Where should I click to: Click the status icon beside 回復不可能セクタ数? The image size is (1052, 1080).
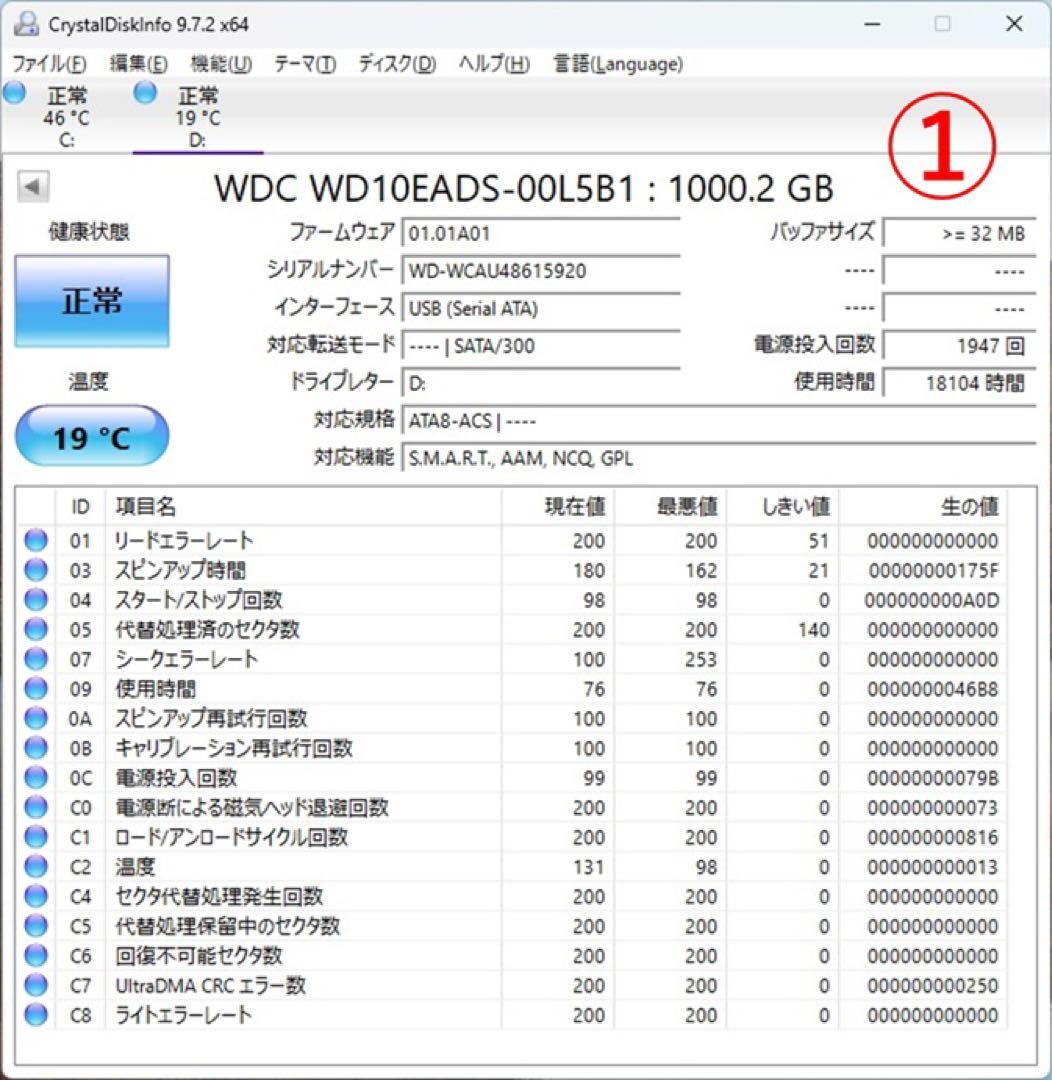[35, 956]
